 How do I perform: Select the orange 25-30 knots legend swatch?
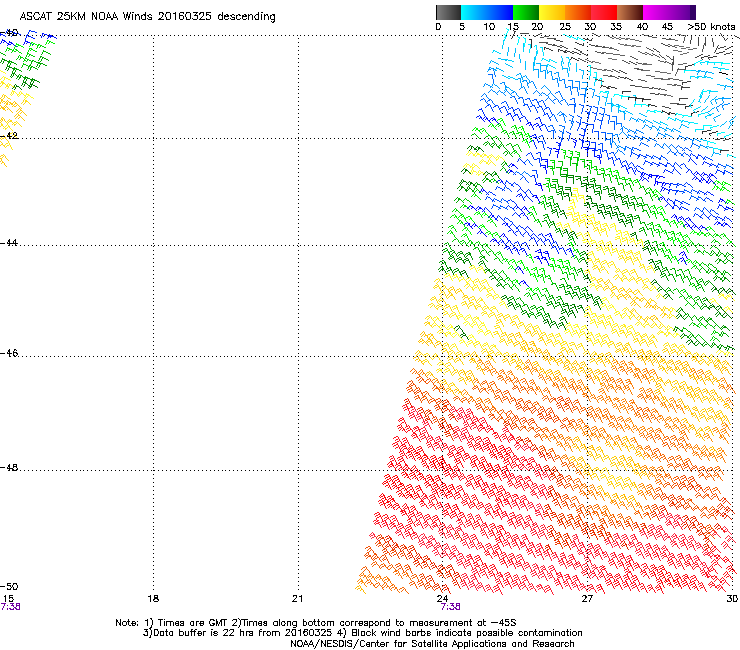(x=578, y=12)
